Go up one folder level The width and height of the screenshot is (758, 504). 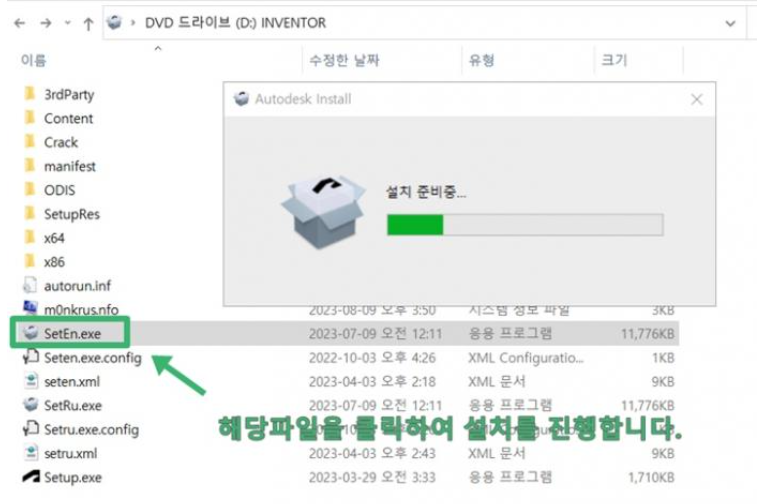pyautogui.click(x=88, y=24)
